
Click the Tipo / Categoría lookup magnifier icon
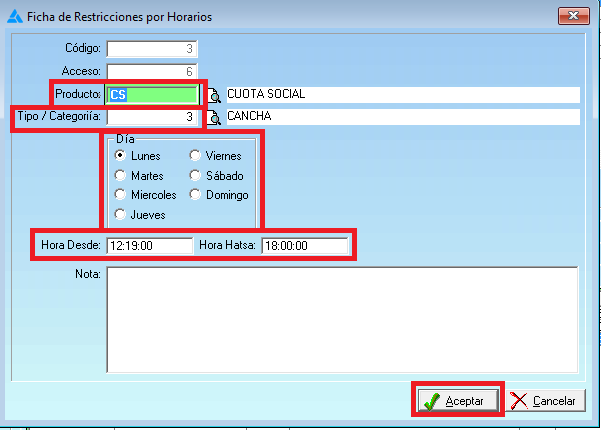click(x=213, y=118)
